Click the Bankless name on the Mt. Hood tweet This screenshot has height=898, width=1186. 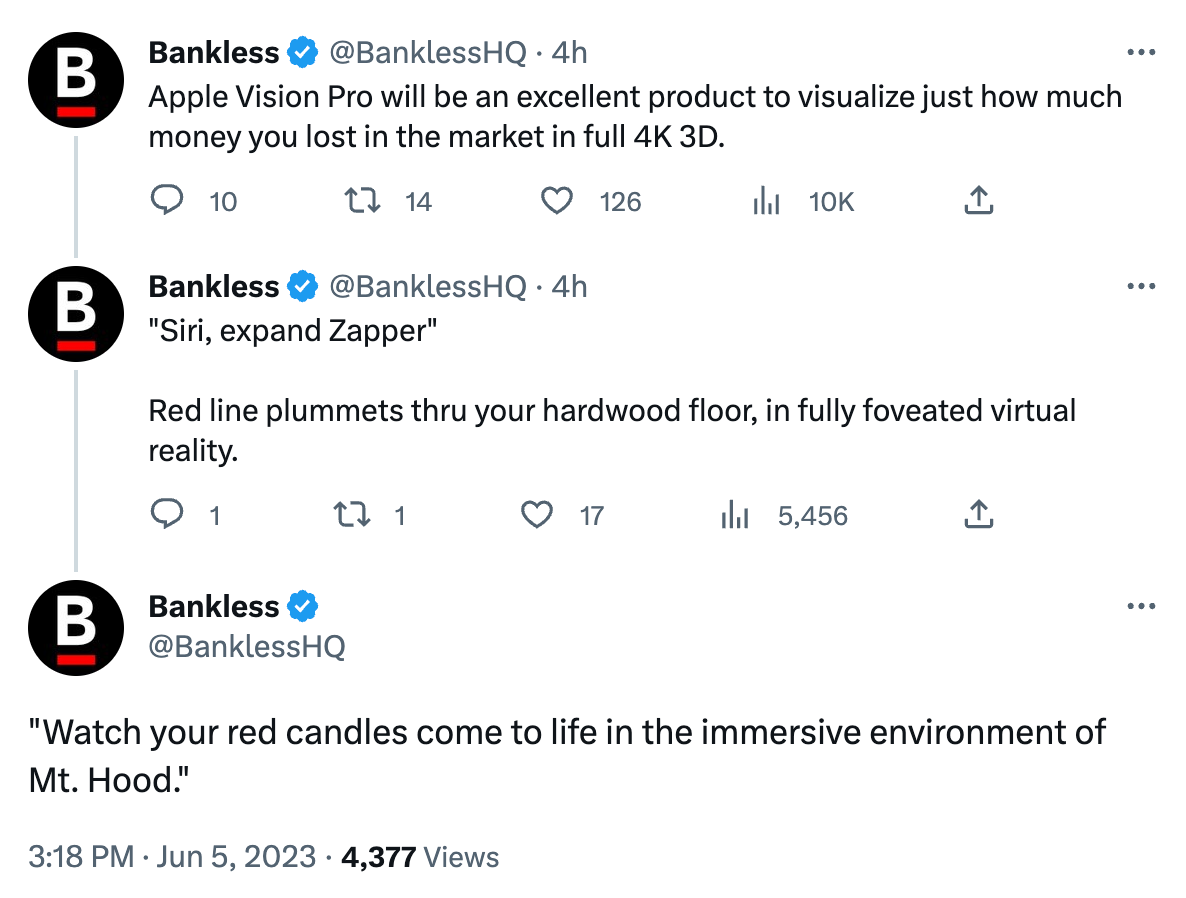214,607
